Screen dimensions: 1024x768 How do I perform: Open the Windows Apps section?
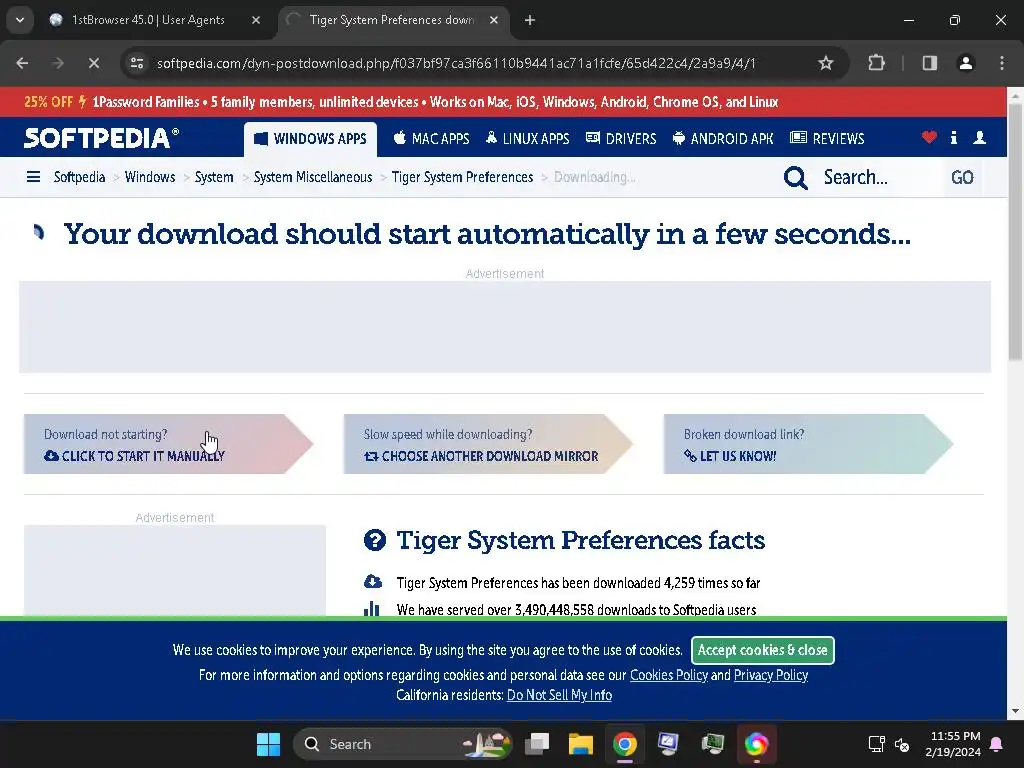click(x=310, y=138)
